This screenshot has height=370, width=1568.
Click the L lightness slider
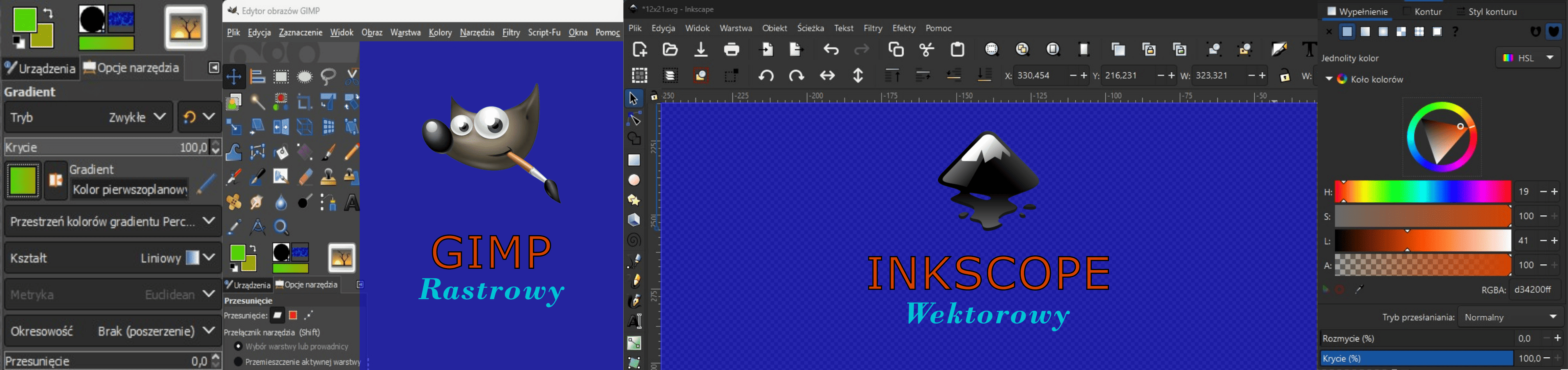click(x=1423, y=241)
